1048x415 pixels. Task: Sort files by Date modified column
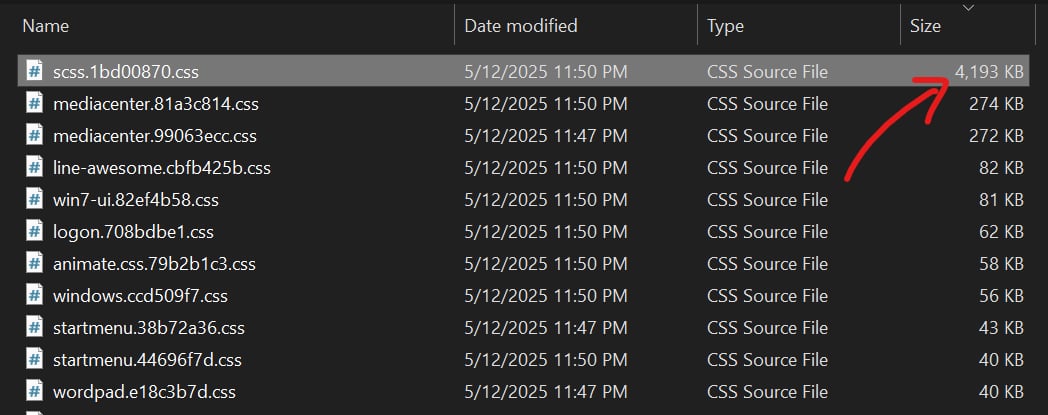(521, 26)
